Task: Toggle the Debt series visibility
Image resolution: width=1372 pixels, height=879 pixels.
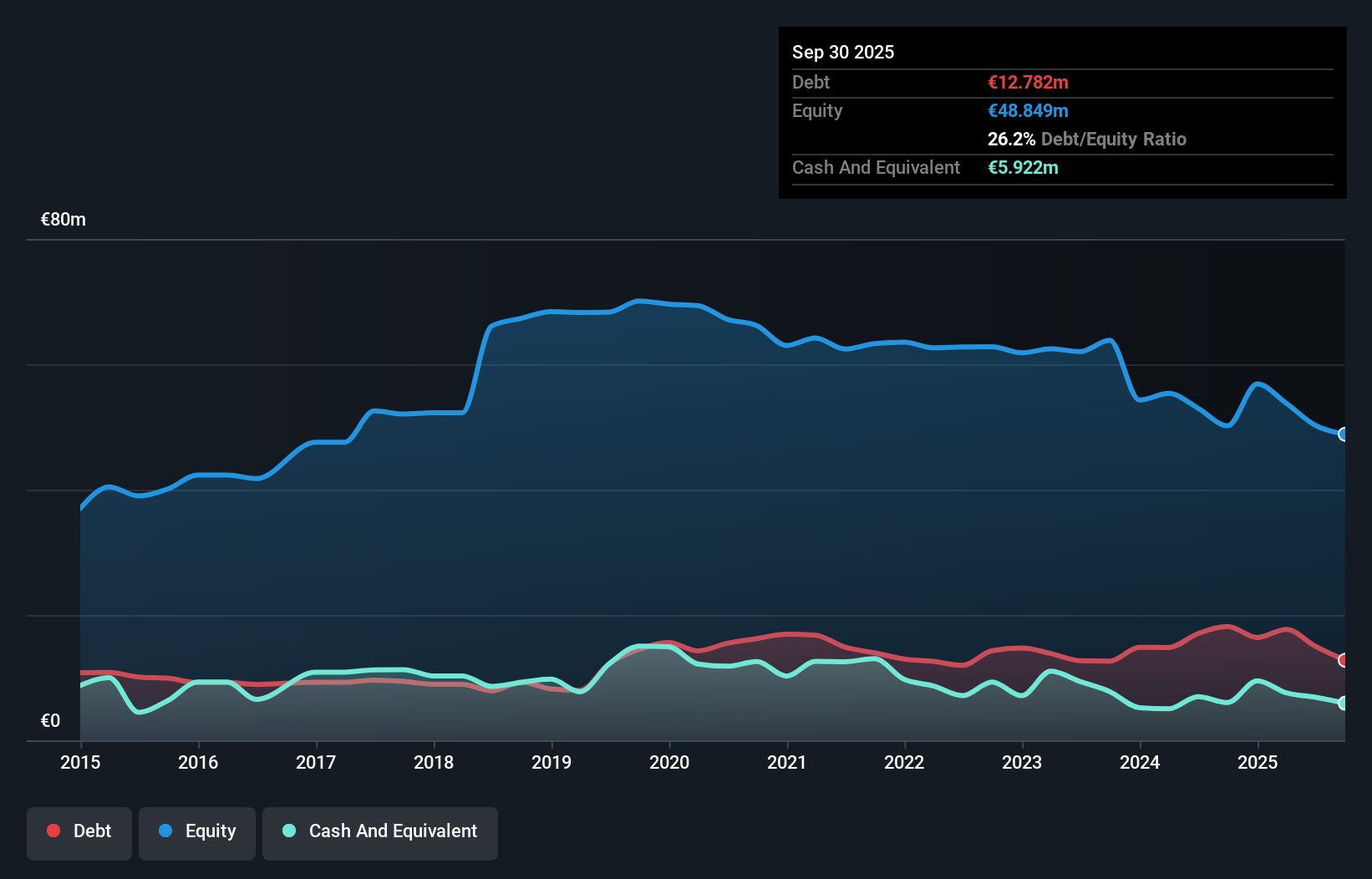Action: pos(79,833)
